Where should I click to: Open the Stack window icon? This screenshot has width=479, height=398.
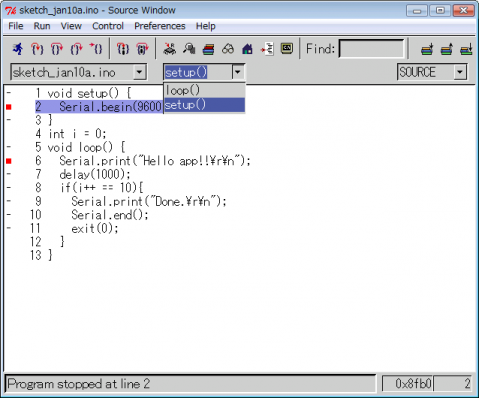tap(209, 49)
